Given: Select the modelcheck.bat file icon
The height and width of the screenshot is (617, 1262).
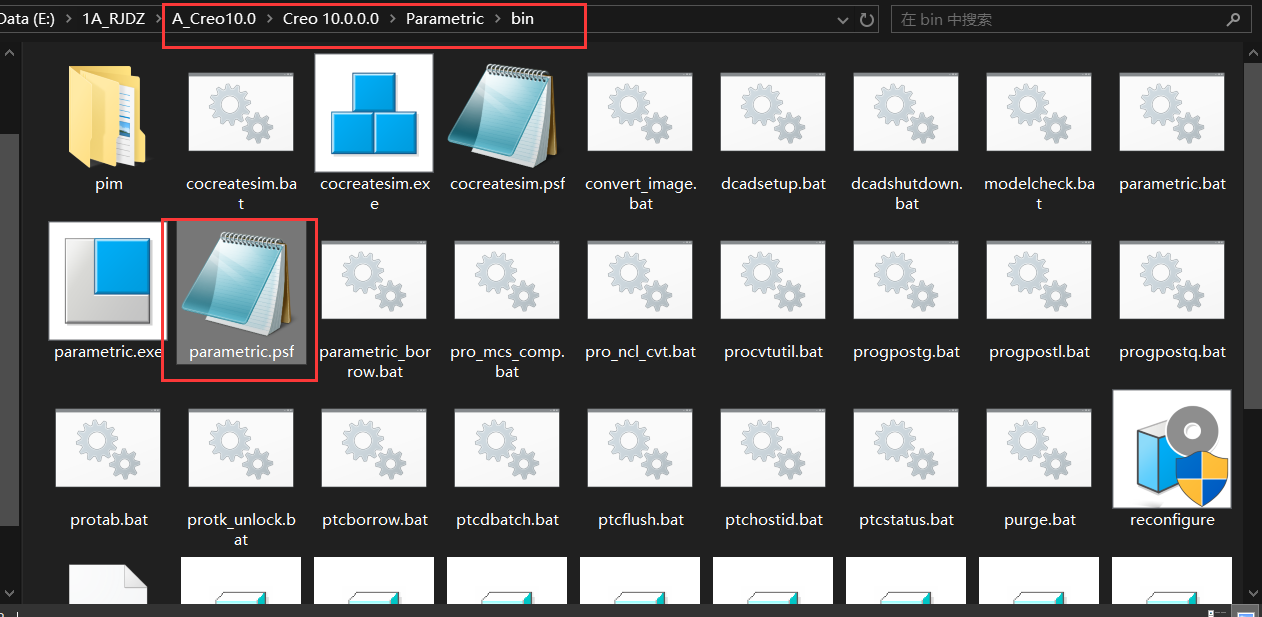Looking at the screenshot, I should tap(1039, 113).
